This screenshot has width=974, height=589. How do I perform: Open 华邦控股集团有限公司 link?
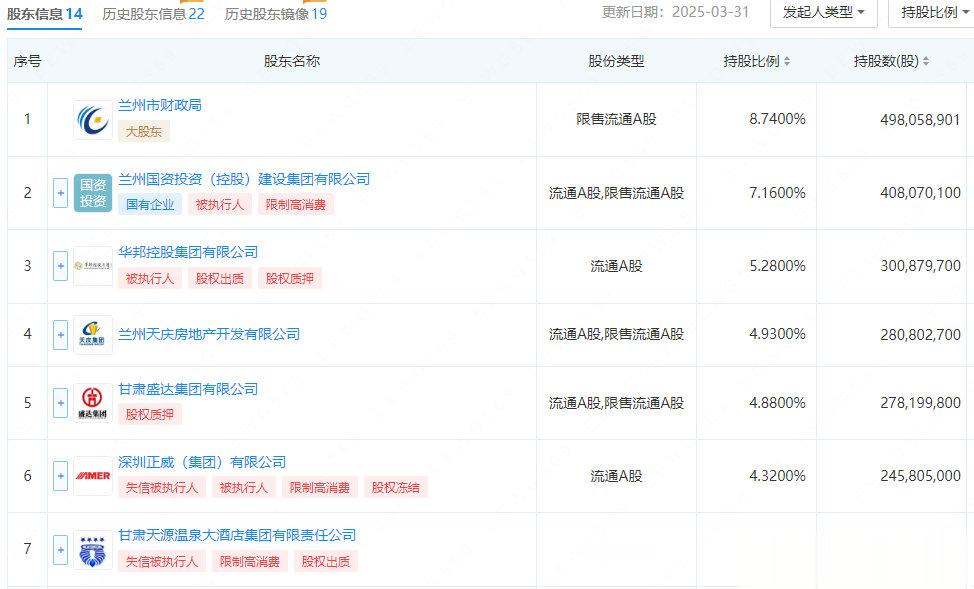(188, 252)
